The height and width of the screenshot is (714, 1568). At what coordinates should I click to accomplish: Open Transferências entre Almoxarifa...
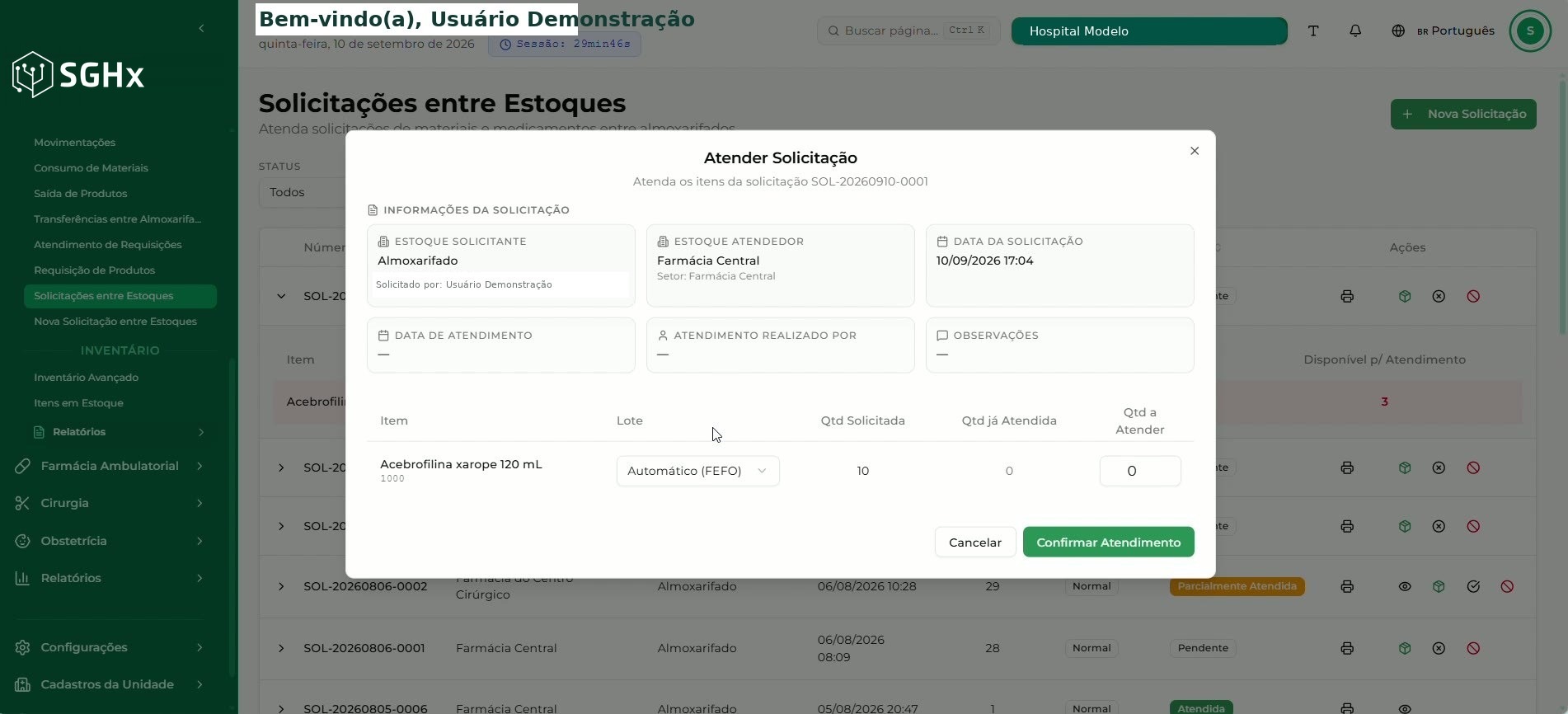[117, 219]
